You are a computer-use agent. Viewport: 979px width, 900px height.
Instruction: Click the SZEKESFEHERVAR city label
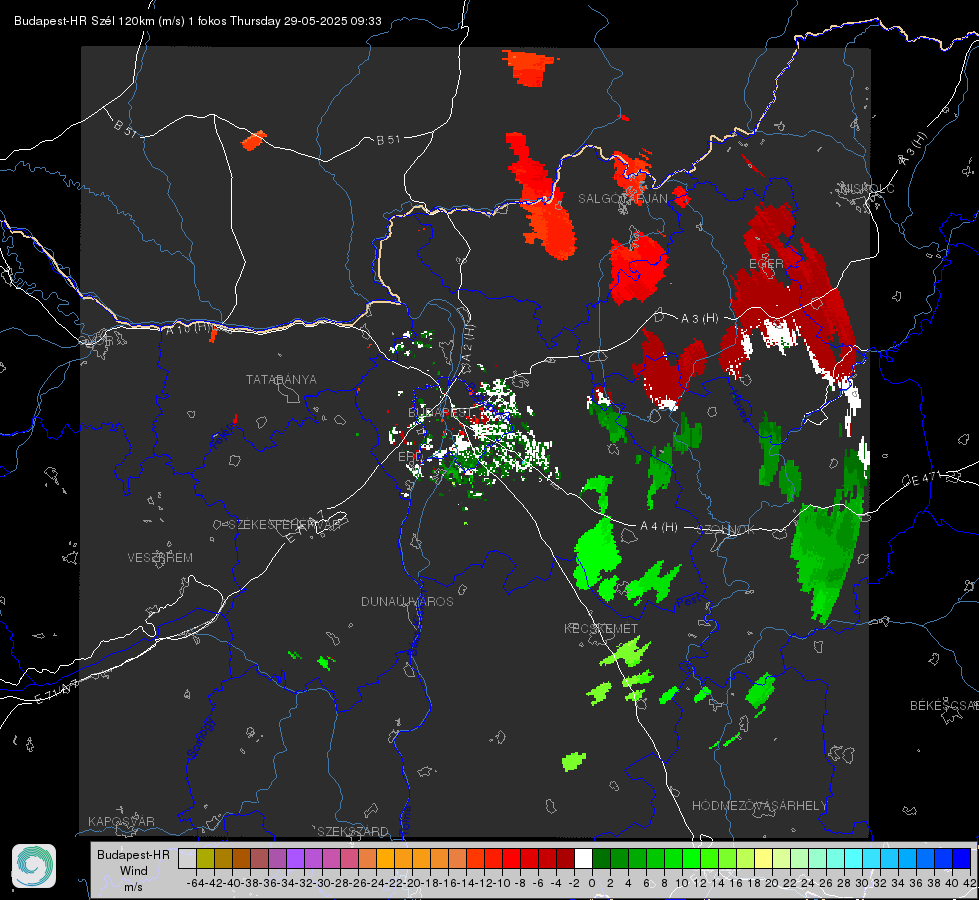pyautogui.click(x=285, y=525)
